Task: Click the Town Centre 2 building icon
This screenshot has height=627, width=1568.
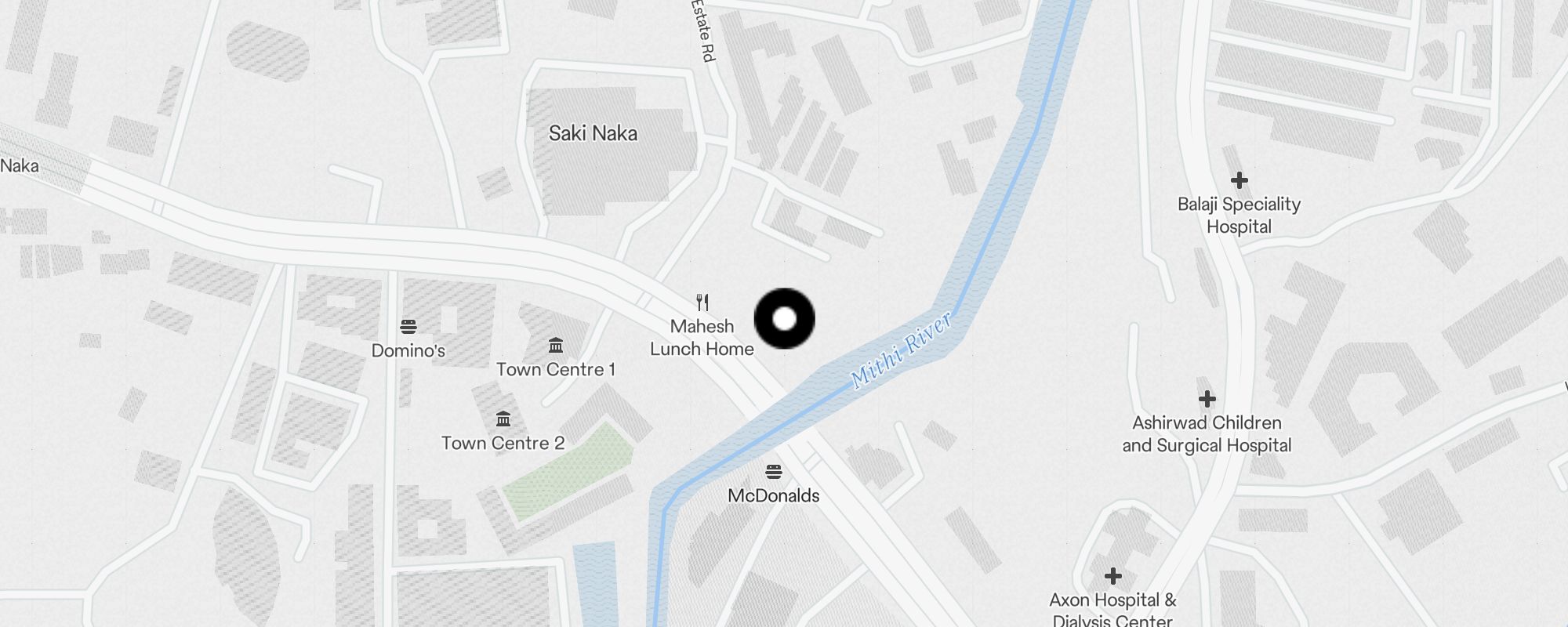Action: 503,419
